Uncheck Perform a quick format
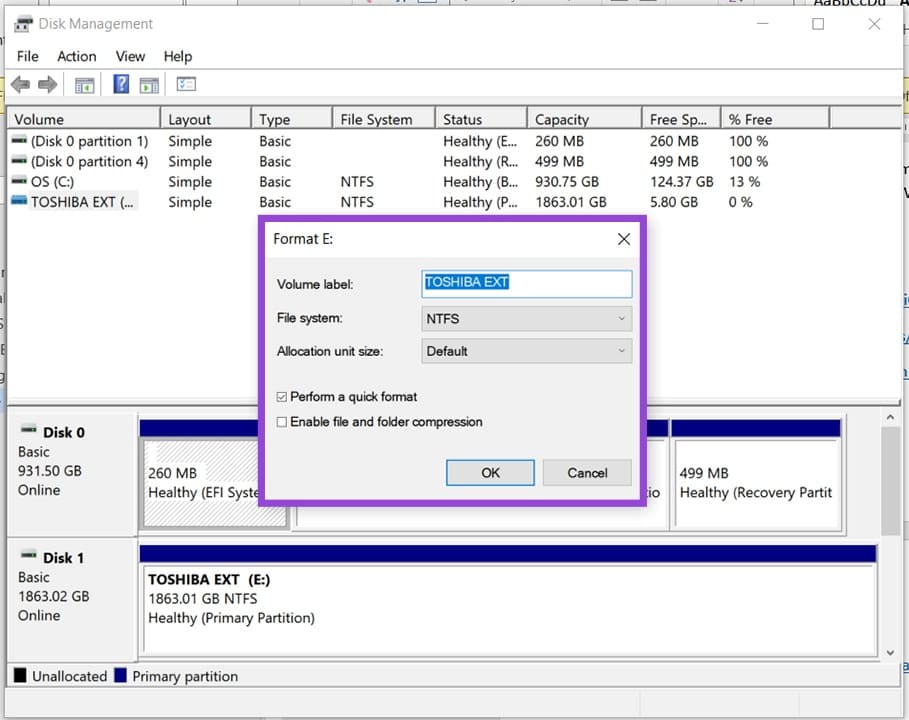Viewport: 909px width, 720px height. pyautogui.click(x=282, y=396)
